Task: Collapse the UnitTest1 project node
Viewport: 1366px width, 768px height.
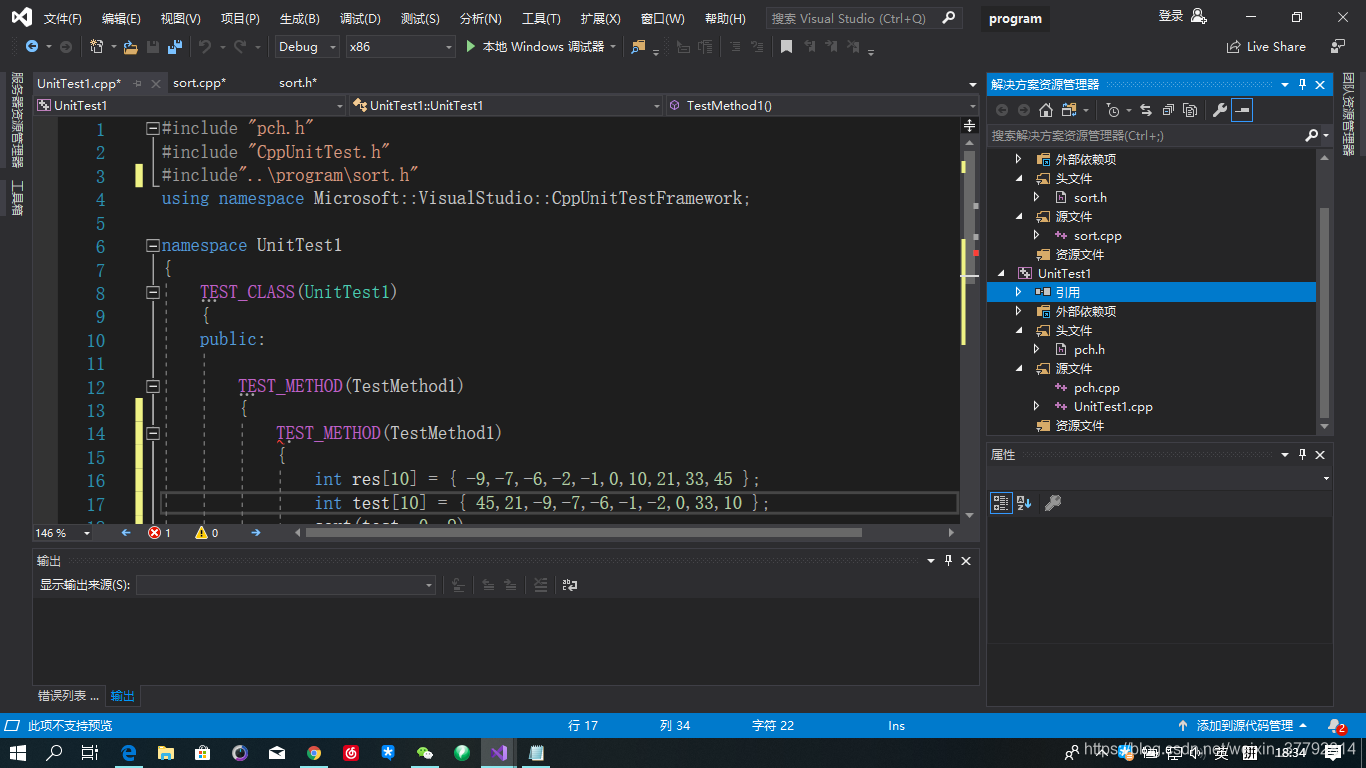Action: click(x=1001, y=274)
